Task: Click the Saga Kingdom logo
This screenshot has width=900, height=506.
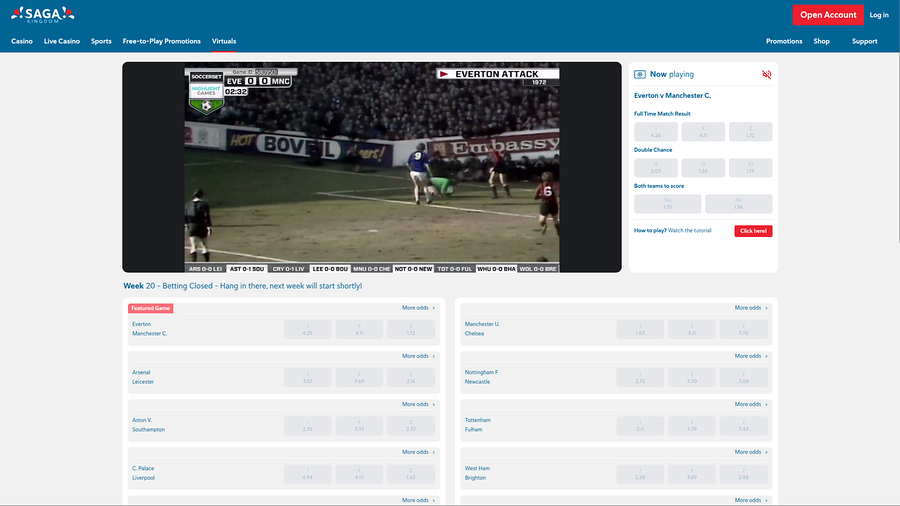Action: tap(42, 14)
